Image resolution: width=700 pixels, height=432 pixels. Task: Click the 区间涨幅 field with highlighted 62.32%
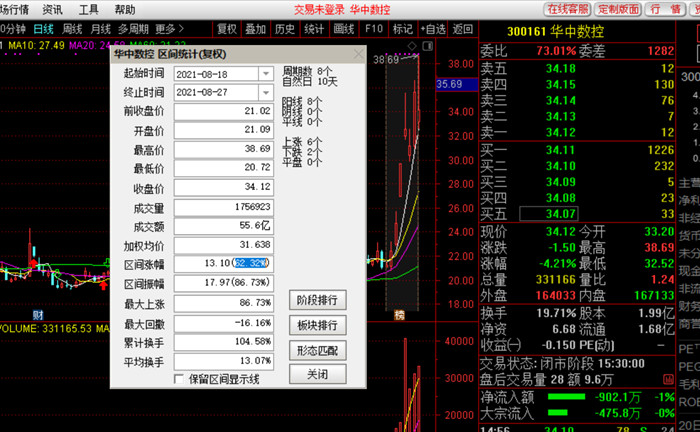coord(224,263)
